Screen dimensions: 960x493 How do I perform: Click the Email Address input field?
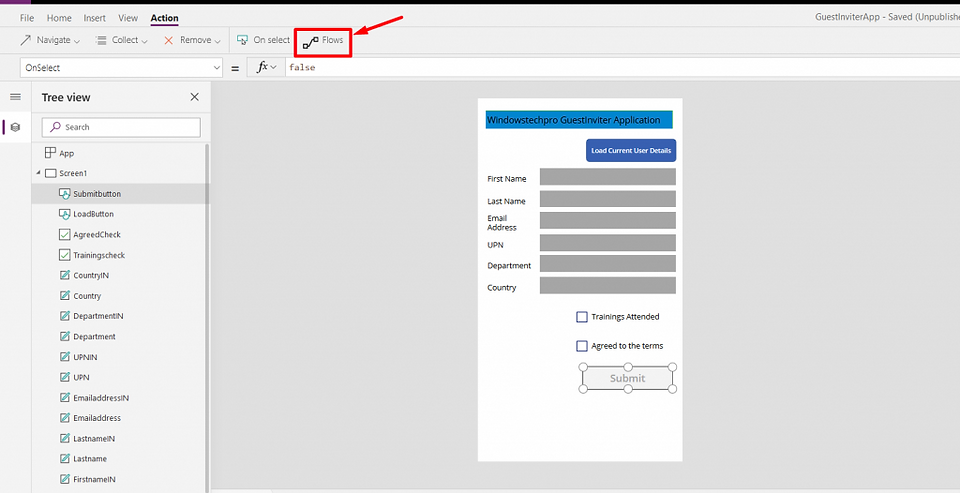[607, 220]
